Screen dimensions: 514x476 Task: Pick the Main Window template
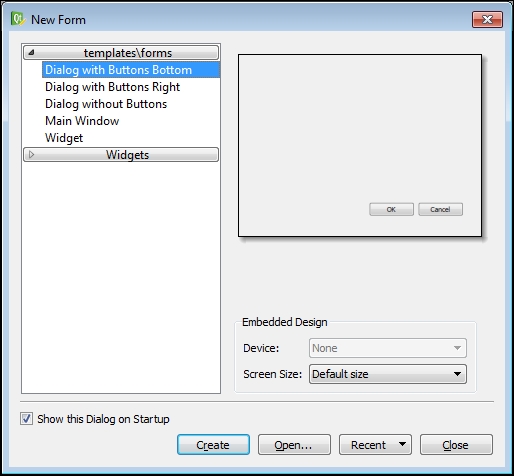(x=82, y=121)
